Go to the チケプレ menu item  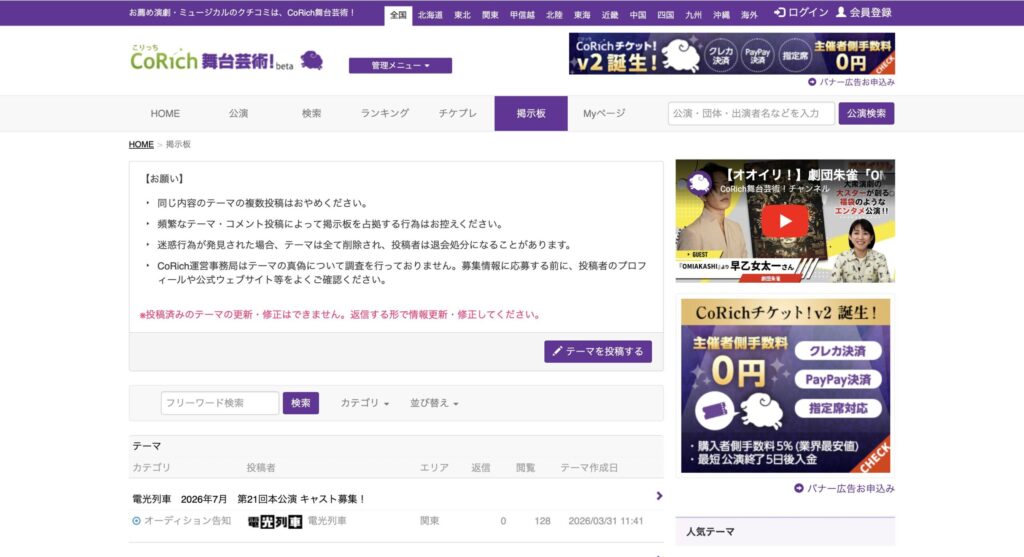[x=458, y=114]
